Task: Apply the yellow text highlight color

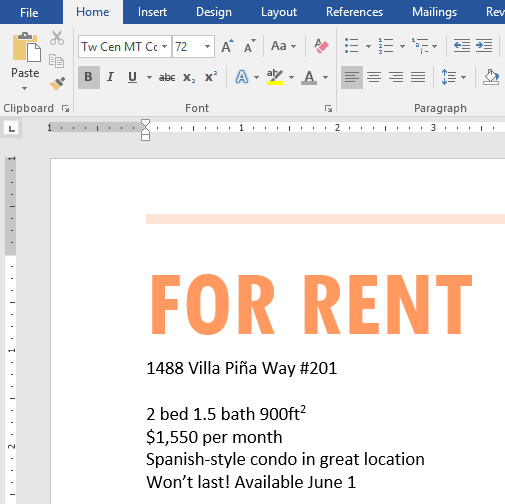Action: (x=275, y=77)
